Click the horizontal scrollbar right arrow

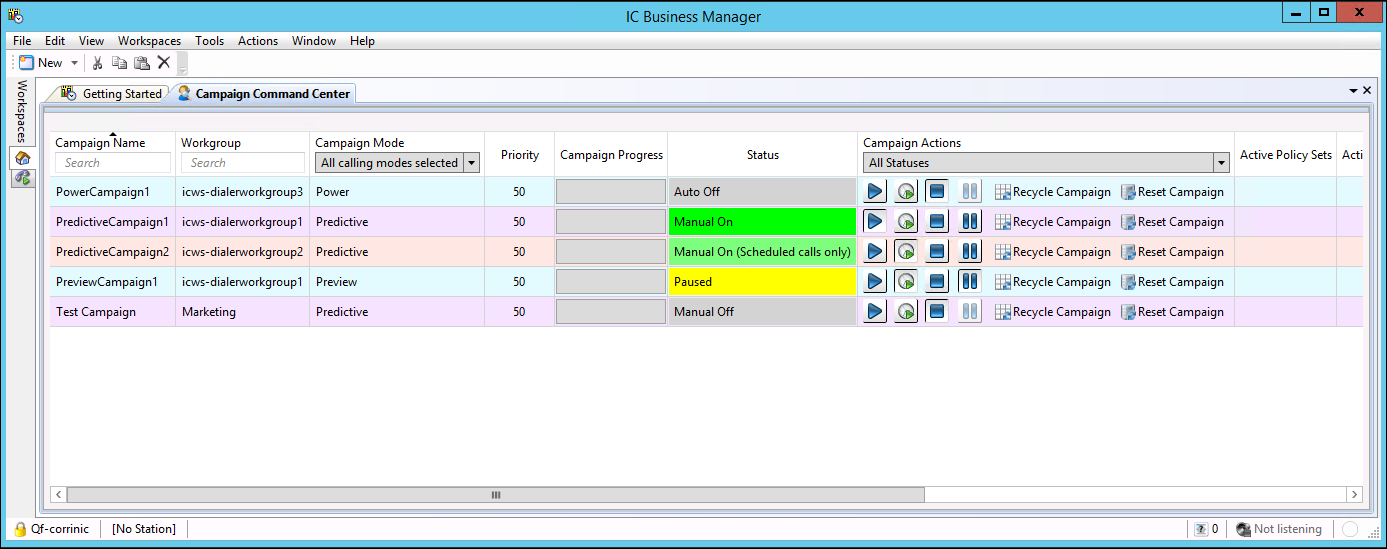(x=1354, y=495)
